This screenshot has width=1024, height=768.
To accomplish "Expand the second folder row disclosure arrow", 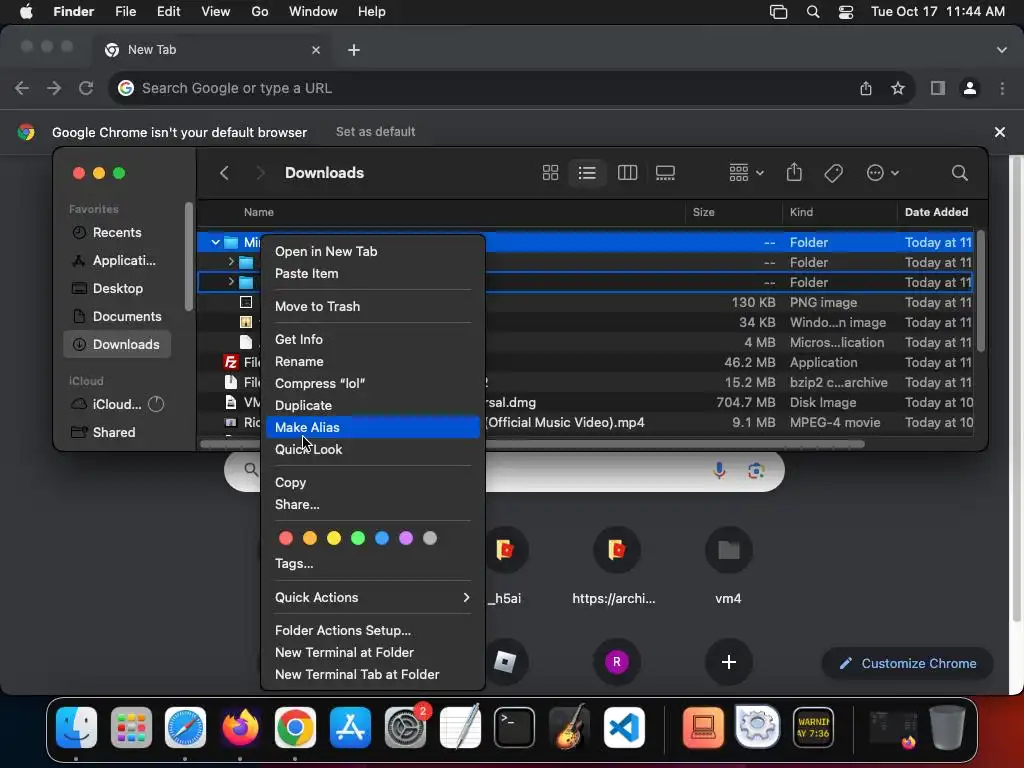I will [231, 262].
